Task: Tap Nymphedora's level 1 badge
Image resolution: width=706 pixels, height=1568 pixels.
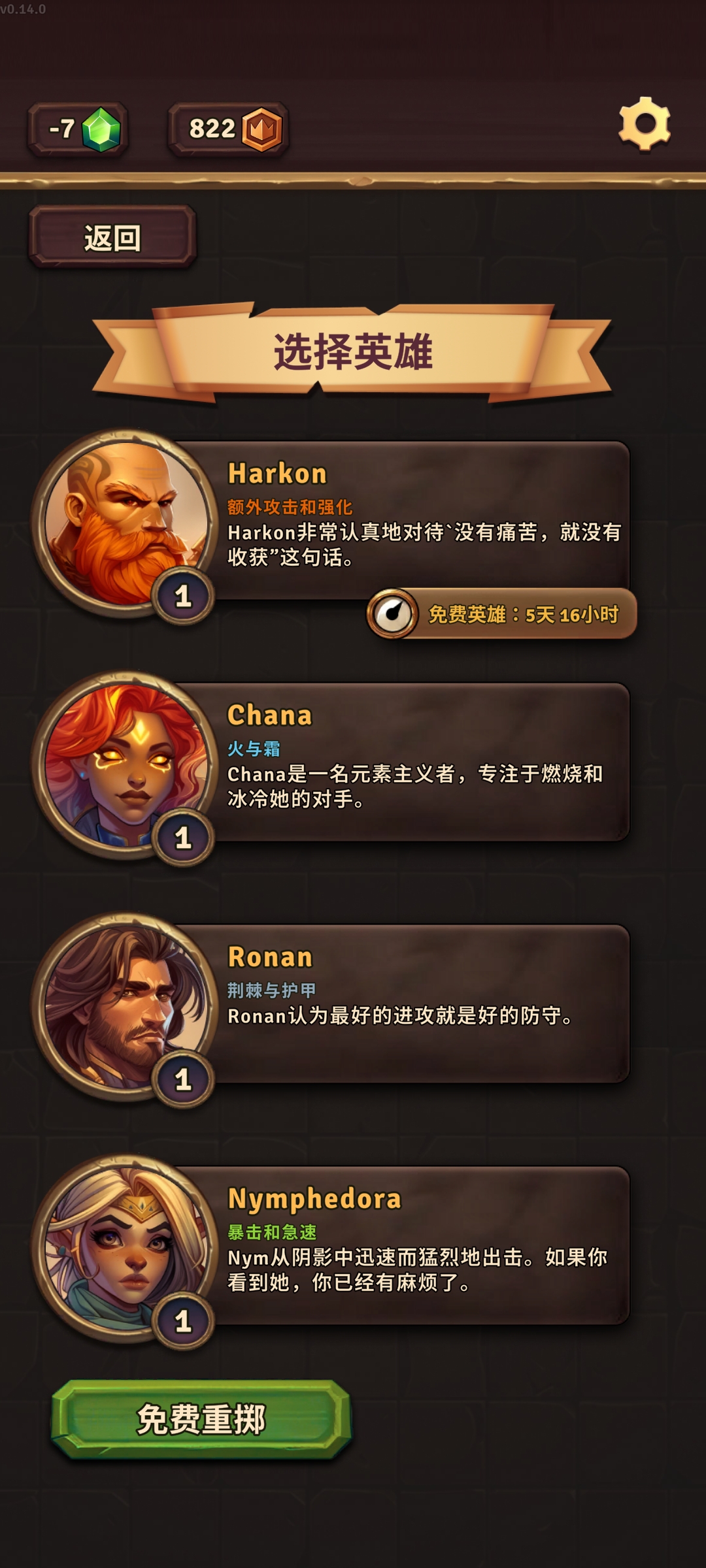Action: [x=183, y=1321]
